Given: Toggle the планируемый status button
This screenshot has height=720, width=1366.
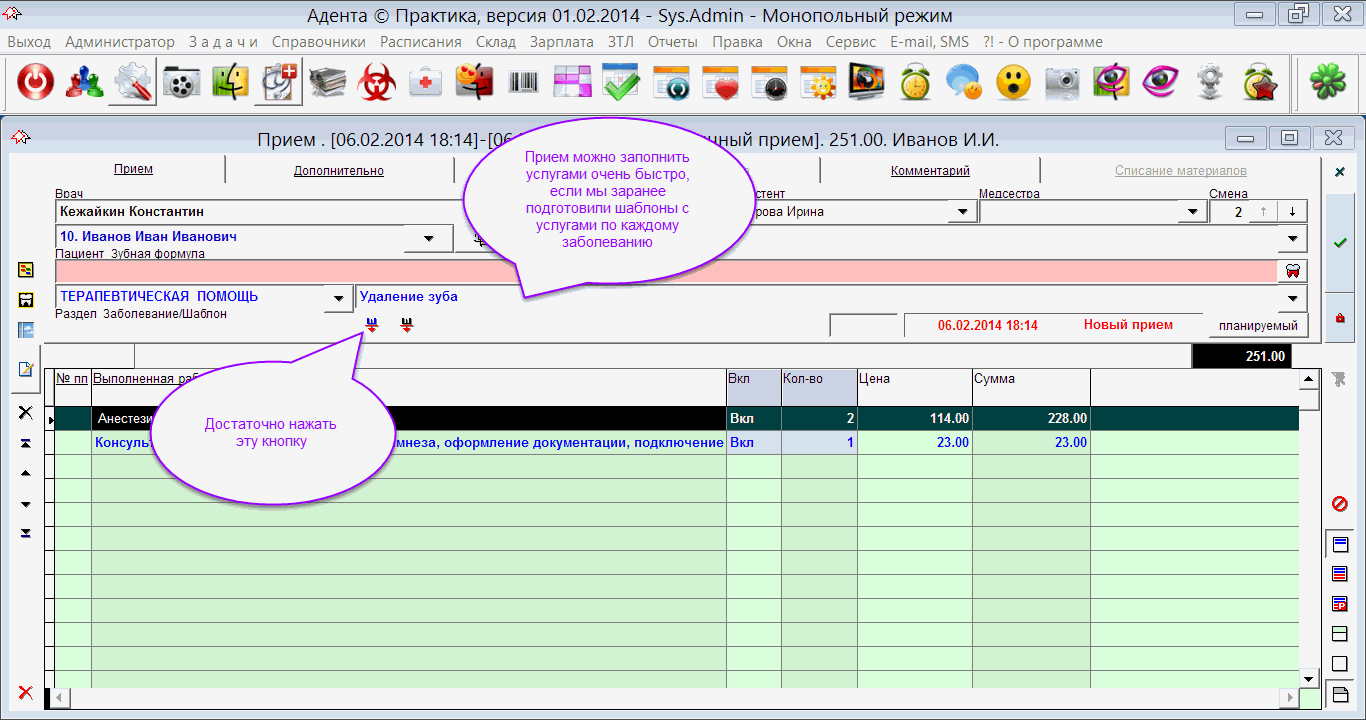Looking at the screenshot, I should [1257, 326].
